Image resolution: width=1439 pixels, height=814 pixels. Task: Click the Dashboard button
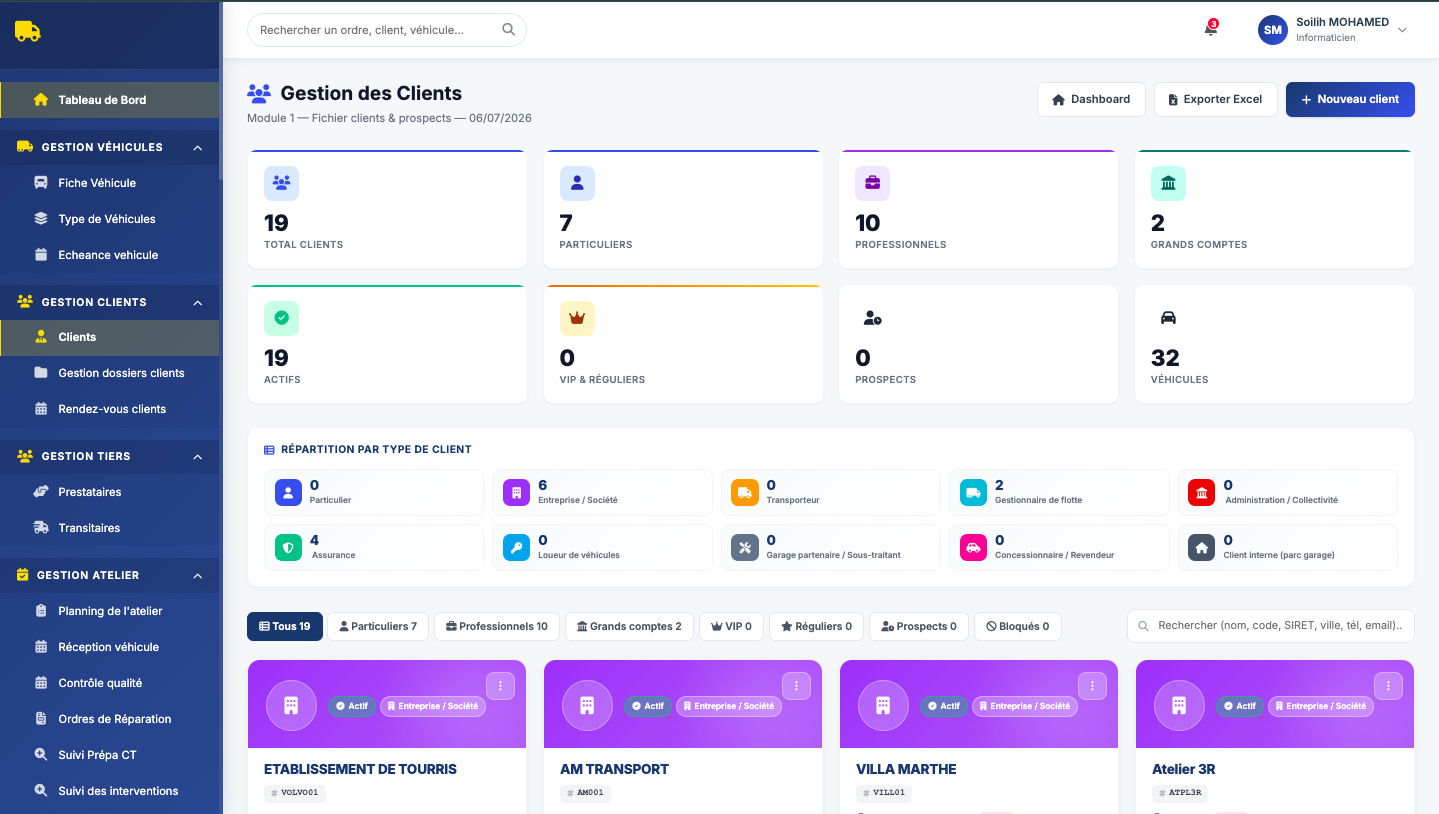[1091, 99]
